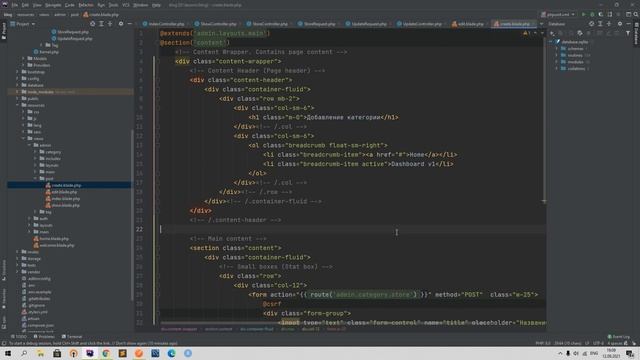The height and width of the screenshot is (360, 640).
Task: Click the Database properties icon in toolbar
Action: (580, 33)
